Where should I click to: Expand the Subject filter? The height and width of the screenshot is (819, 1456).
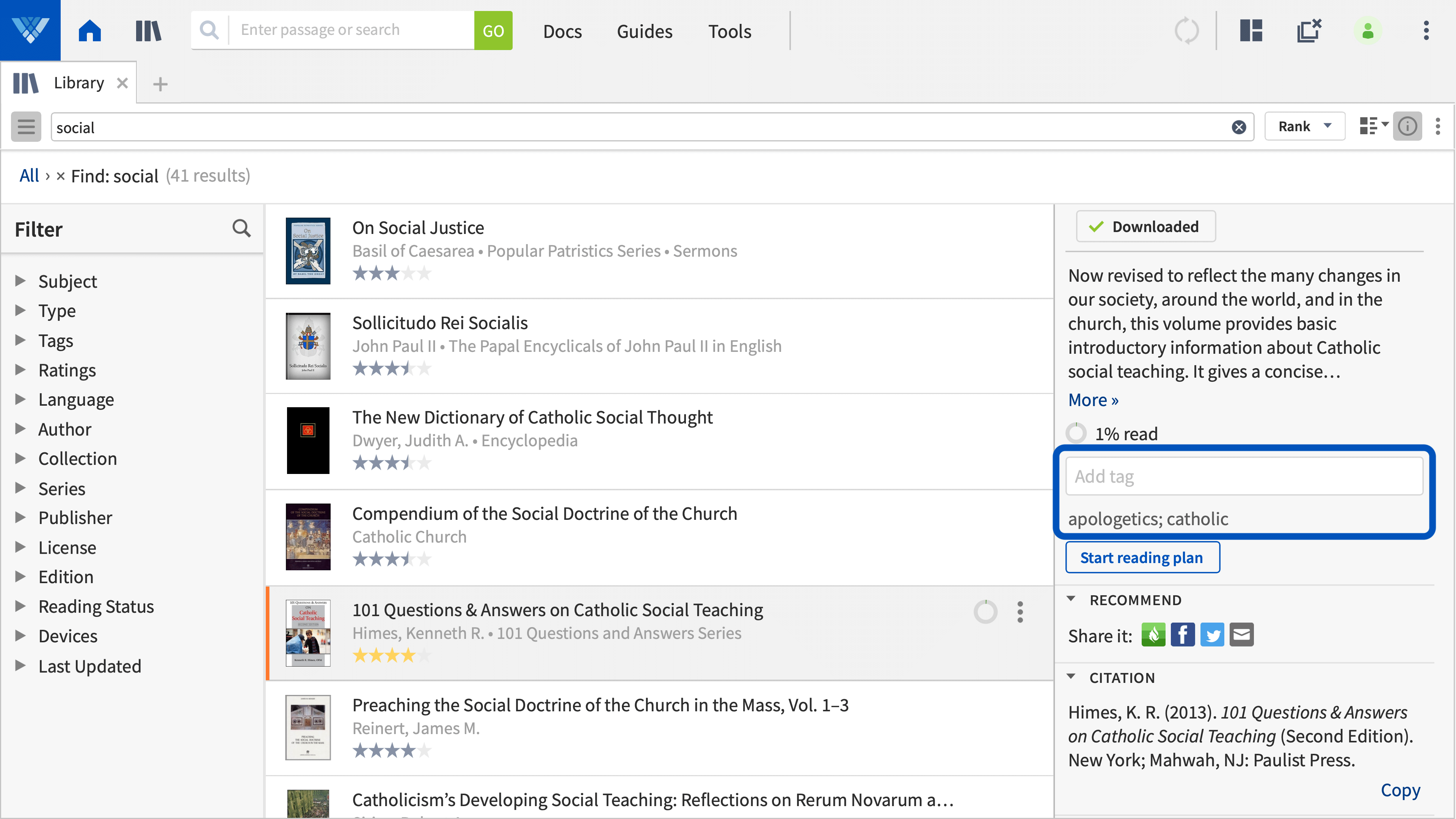pyautogui.click(x=20, y=281)
